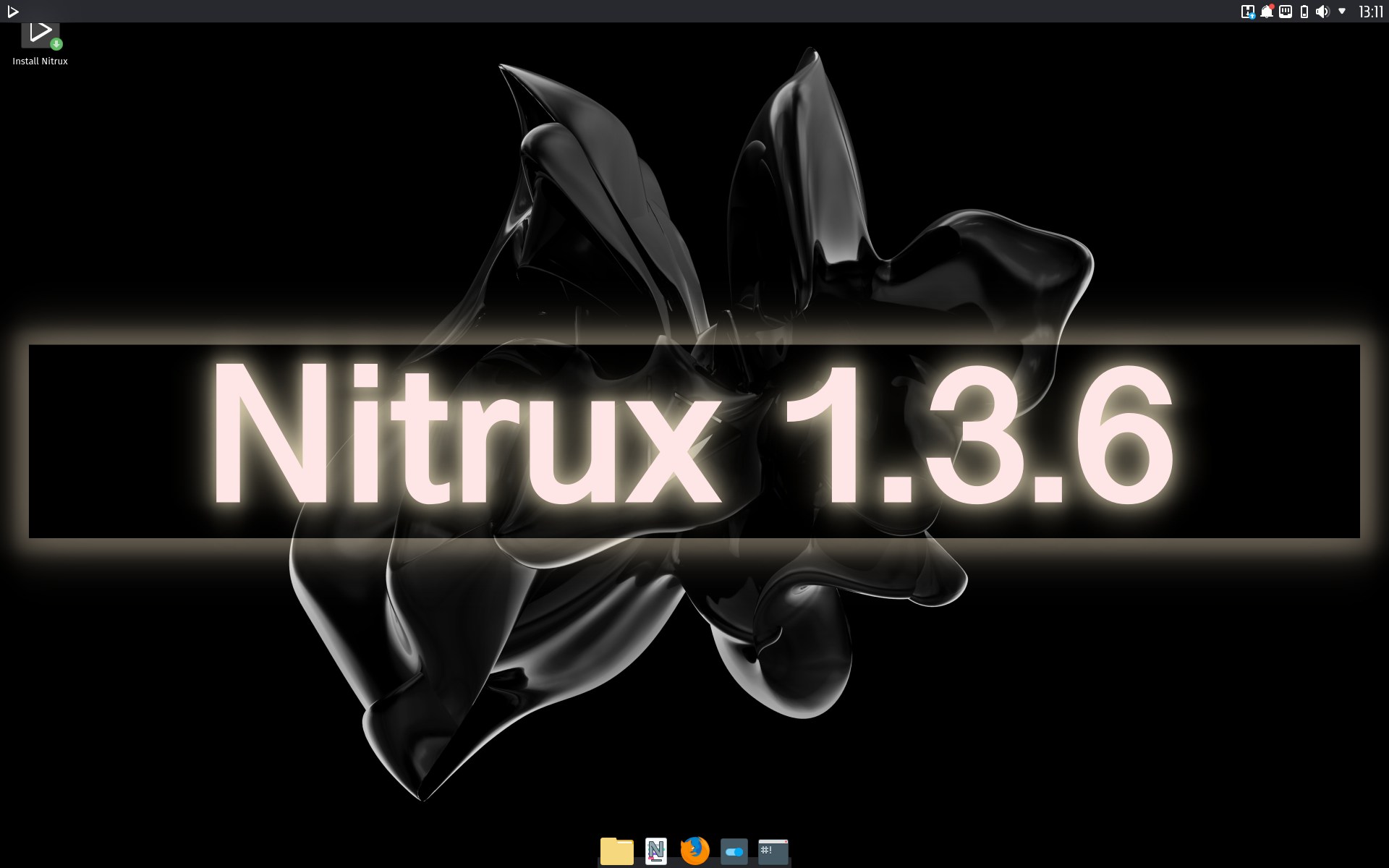Screen dimensions: 1389x868
Task: Toggle the settings switch icon in the dock
Action: pyautogui.click(x=734, y=851)
